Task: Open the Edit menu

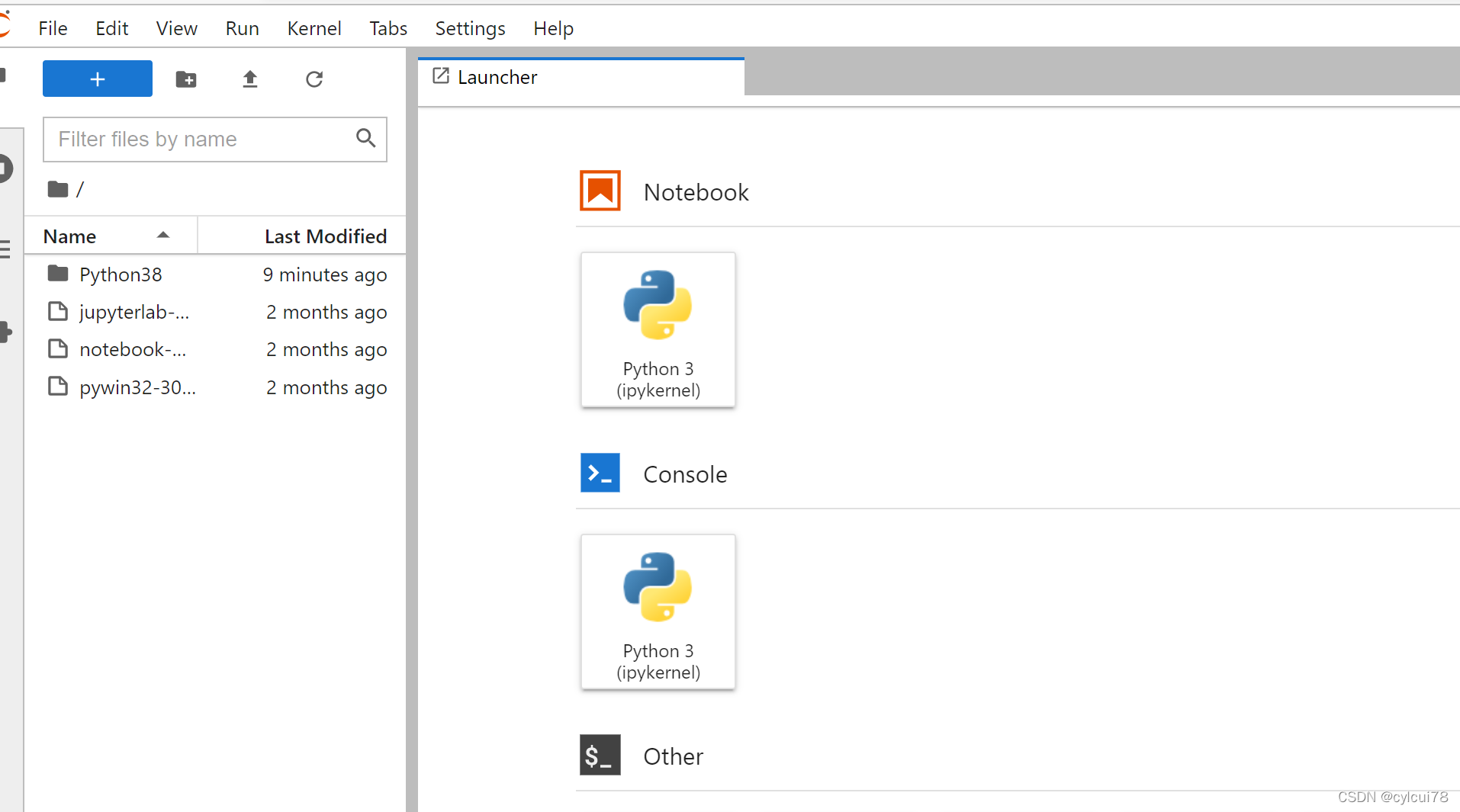Action: pos(111,28)
